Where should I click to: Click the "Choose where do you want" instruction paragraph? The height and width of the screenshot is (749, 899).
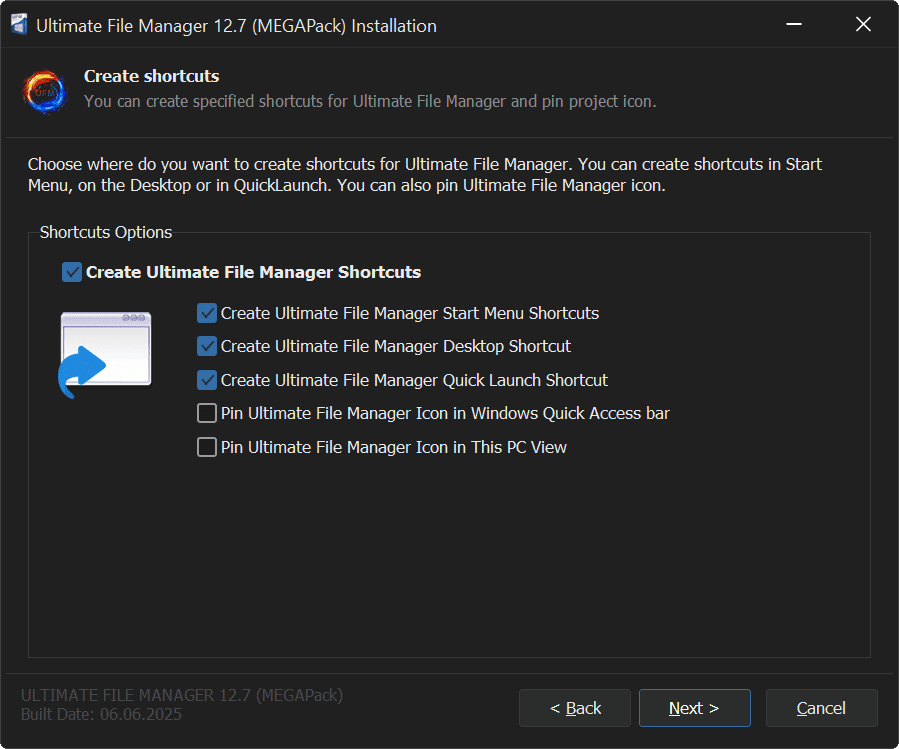click(424, 174)
